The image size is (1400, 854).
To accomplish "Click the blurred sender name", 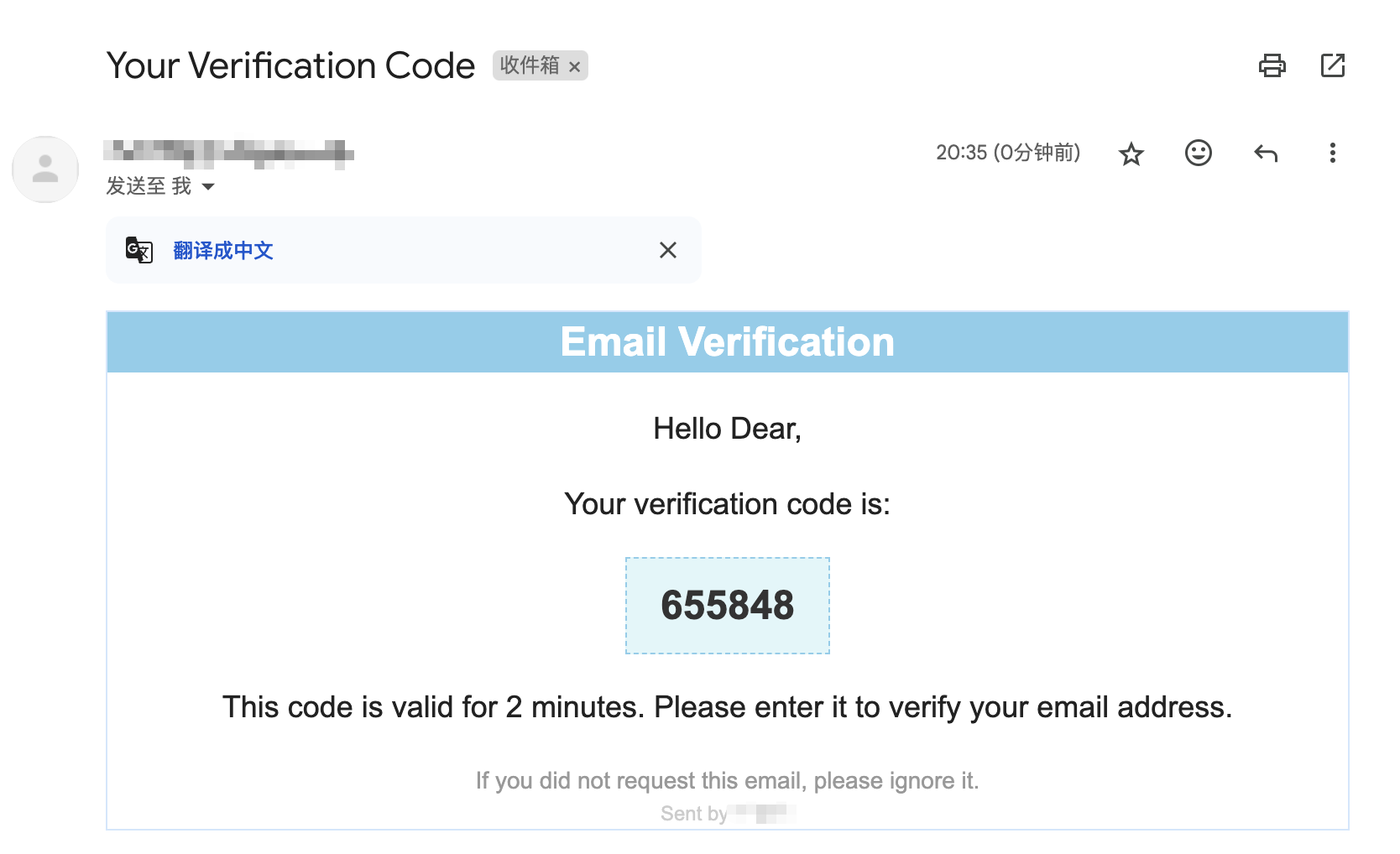I will (228, 153).
